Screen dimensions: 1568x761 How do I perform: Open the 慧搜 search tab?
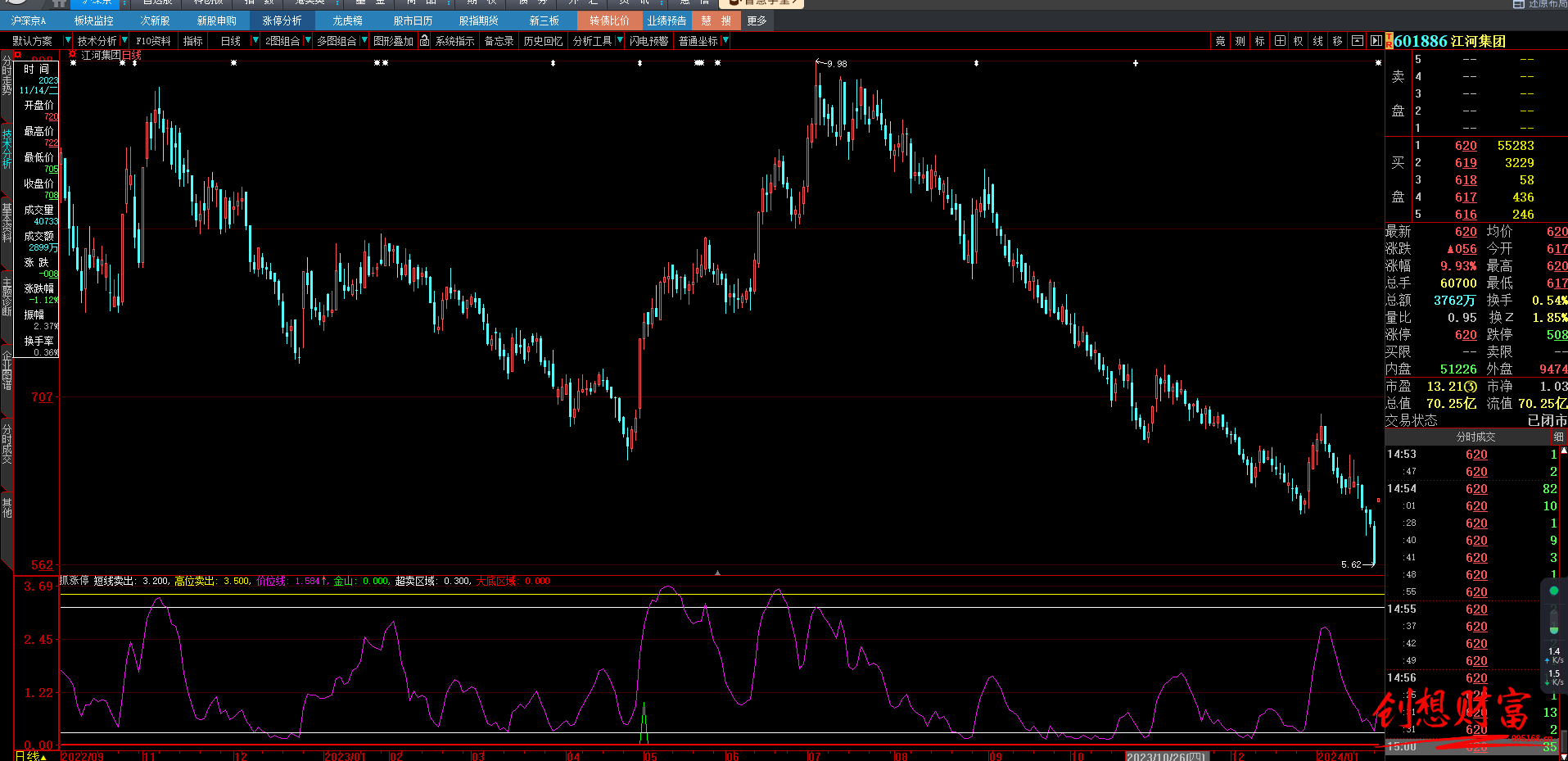(716, 20)
